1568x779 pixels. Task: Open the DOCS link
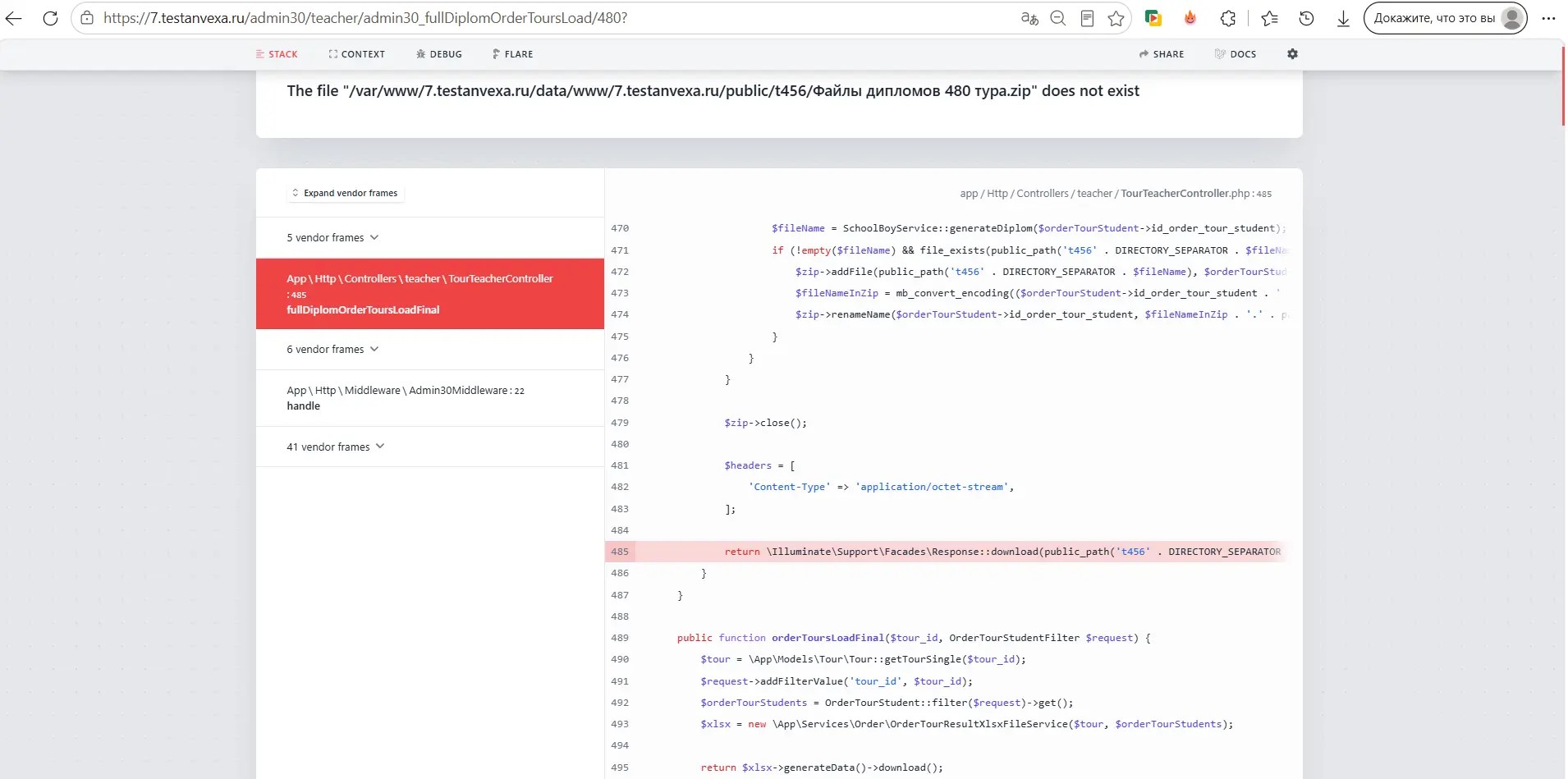tap(1236, 54)
